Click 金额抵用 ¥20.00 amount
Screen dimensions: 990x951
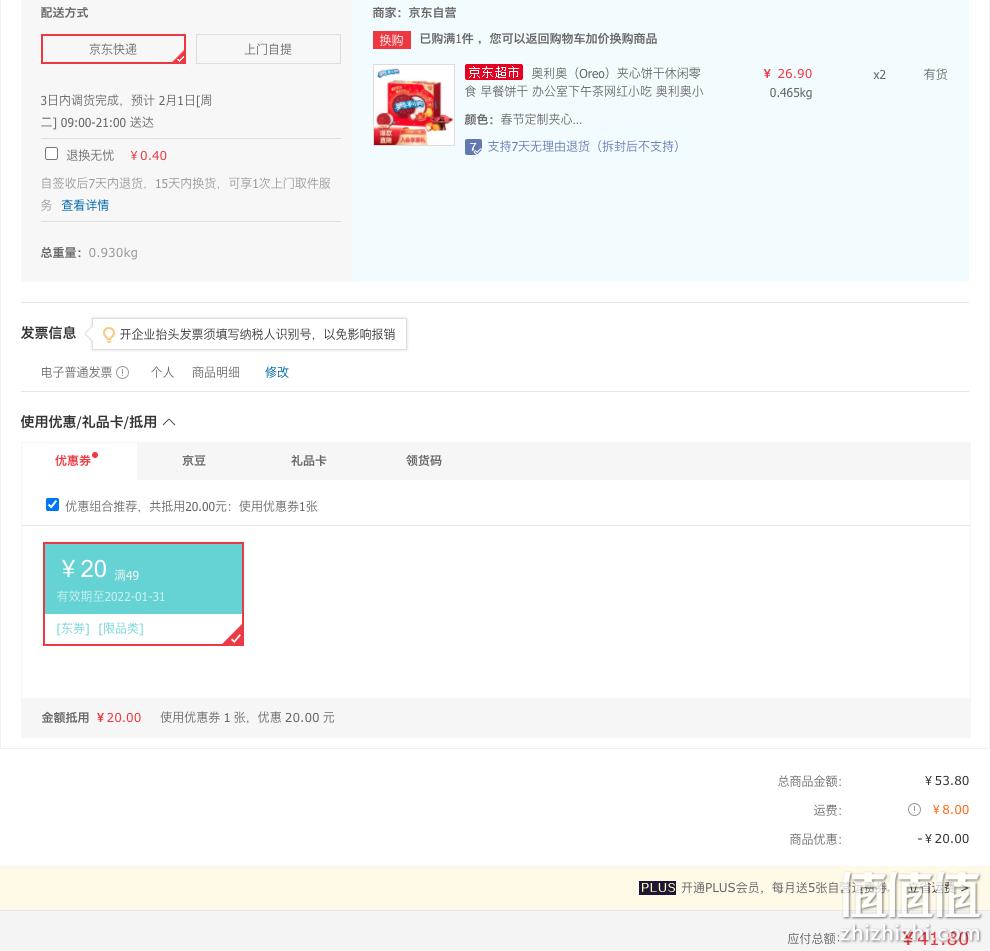point(119,717)
